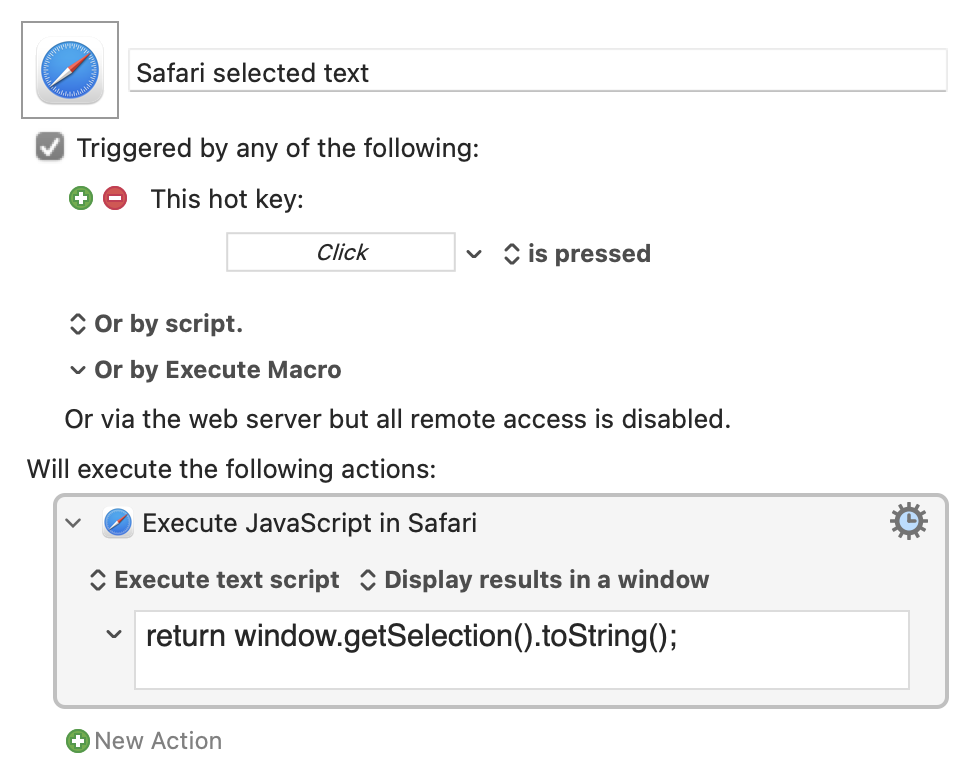Edit the macro name field
Viewport: 970px width, 774px height.
tap(538, 71)
